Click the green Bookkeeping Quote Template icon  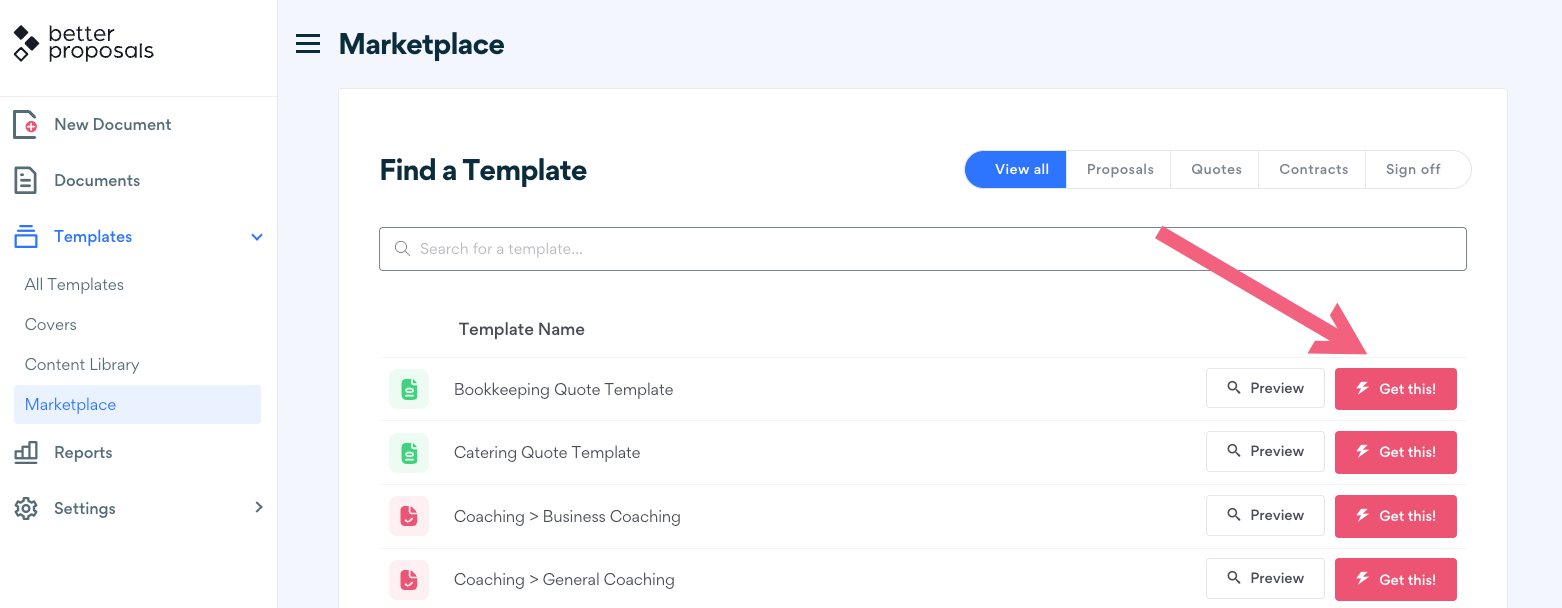[409, 390]
